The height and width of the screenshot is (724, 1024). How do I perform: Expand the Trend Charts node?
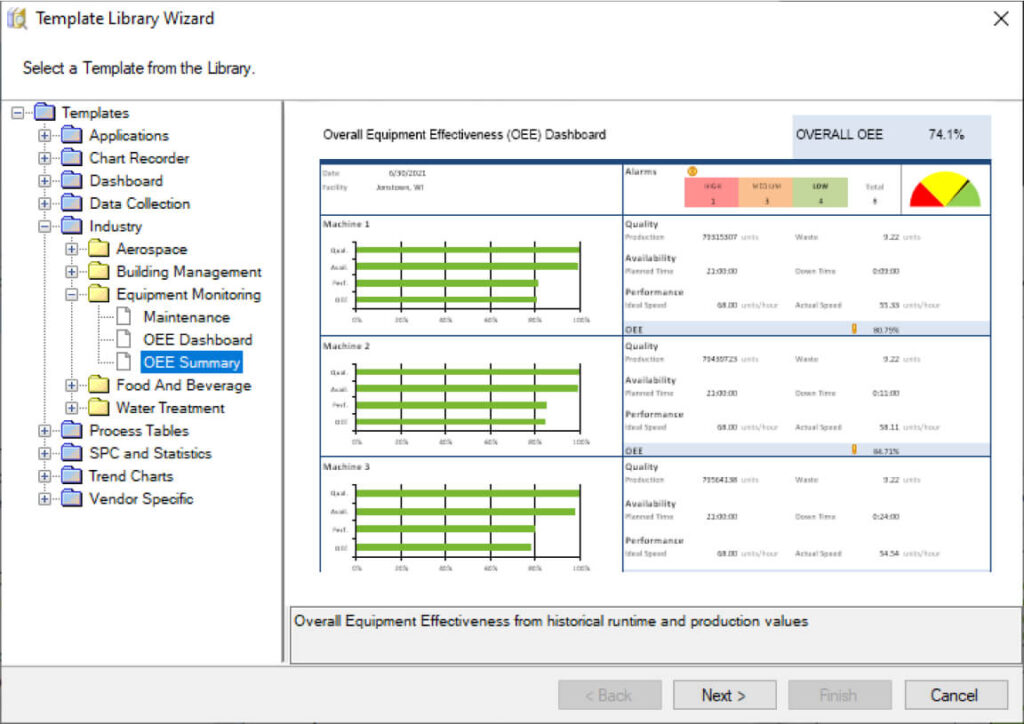tap(44, 477)
